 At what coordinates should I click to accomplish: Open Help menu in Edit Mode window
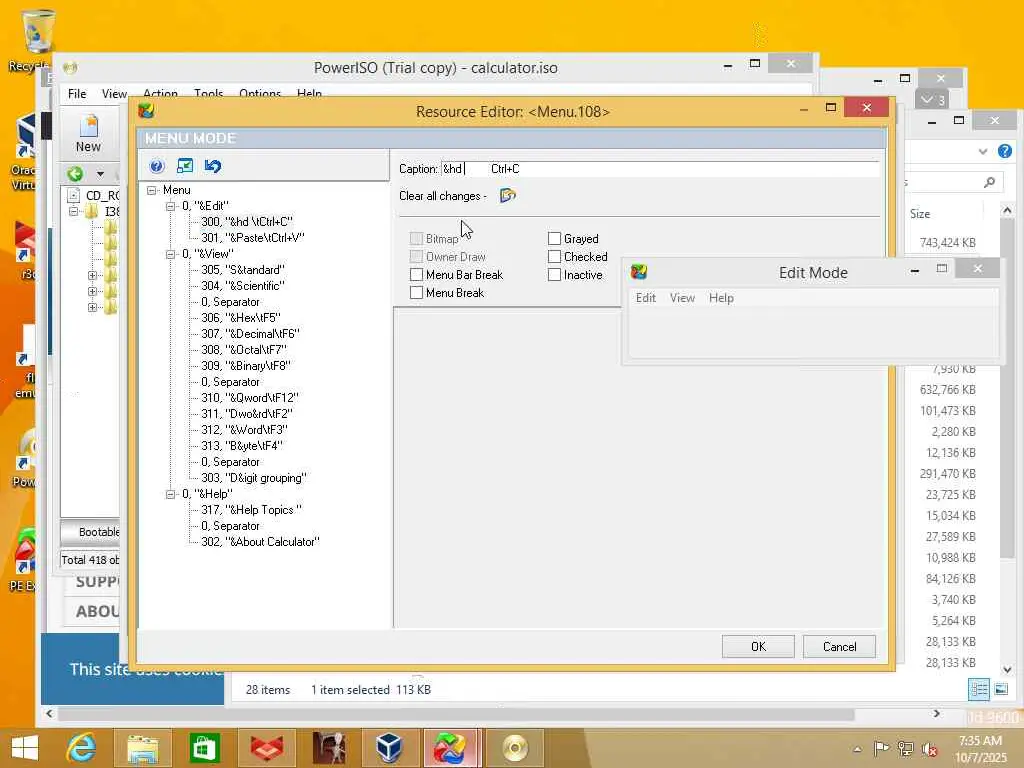point(721,298)
